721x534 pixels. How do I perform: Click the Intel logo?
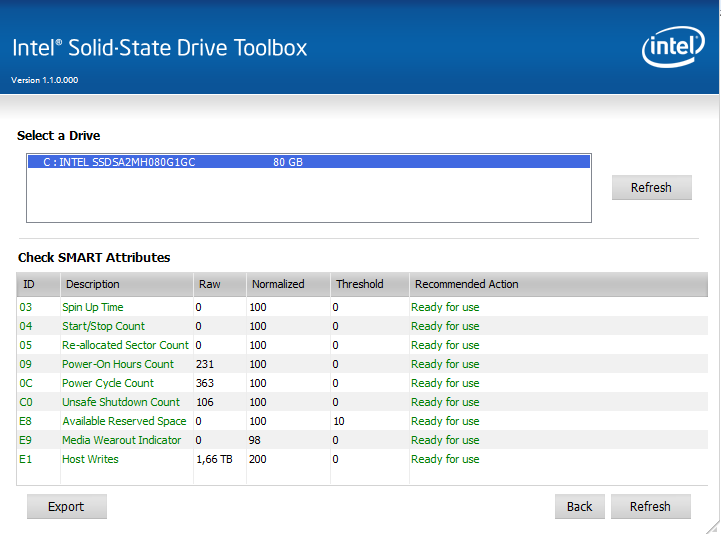(673, 47)
